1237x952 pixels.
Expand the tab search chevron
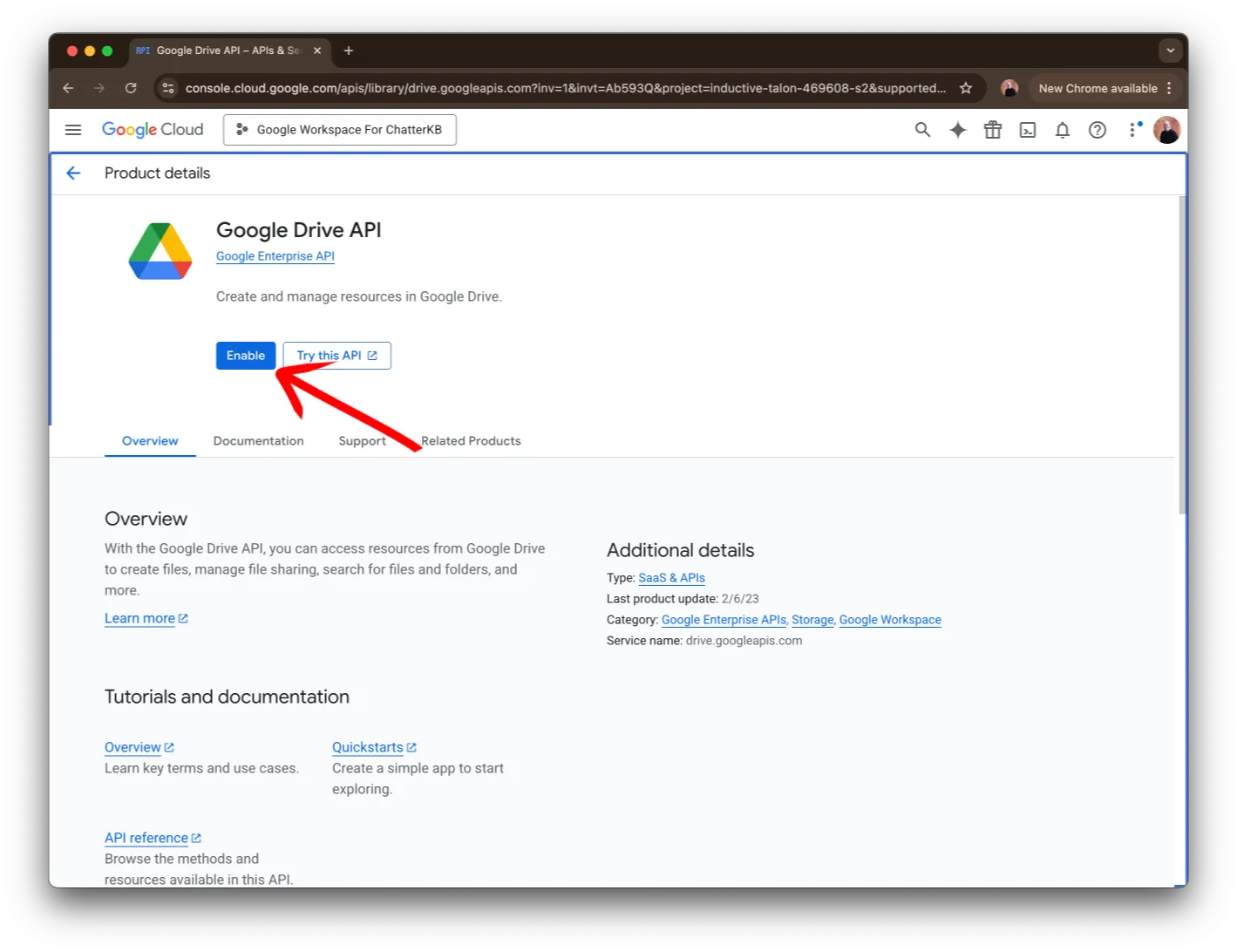[x=1170, y=51]
